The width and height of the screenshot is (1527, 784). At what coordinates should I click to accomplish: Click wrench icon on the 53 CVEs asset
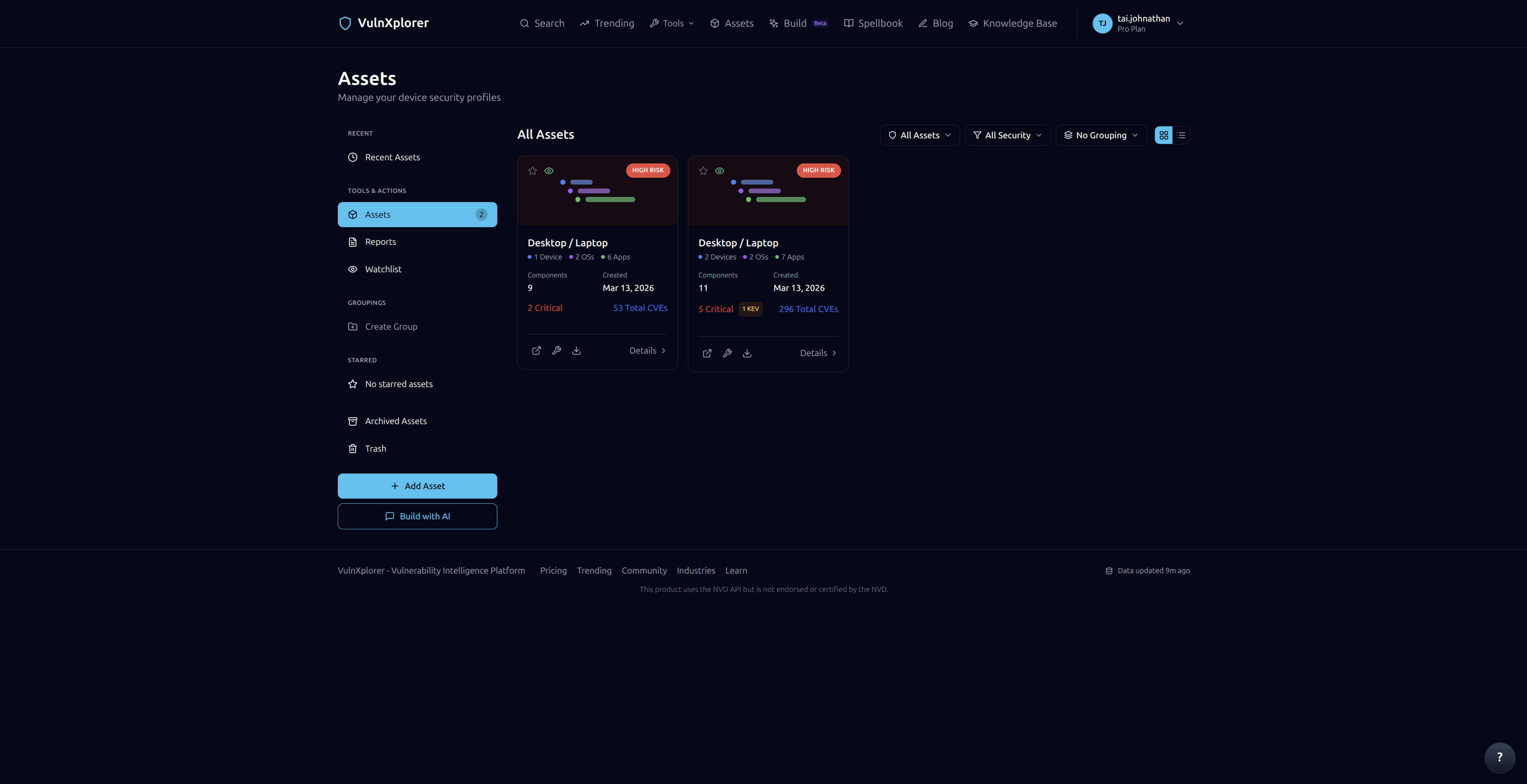tap(557, 351)
